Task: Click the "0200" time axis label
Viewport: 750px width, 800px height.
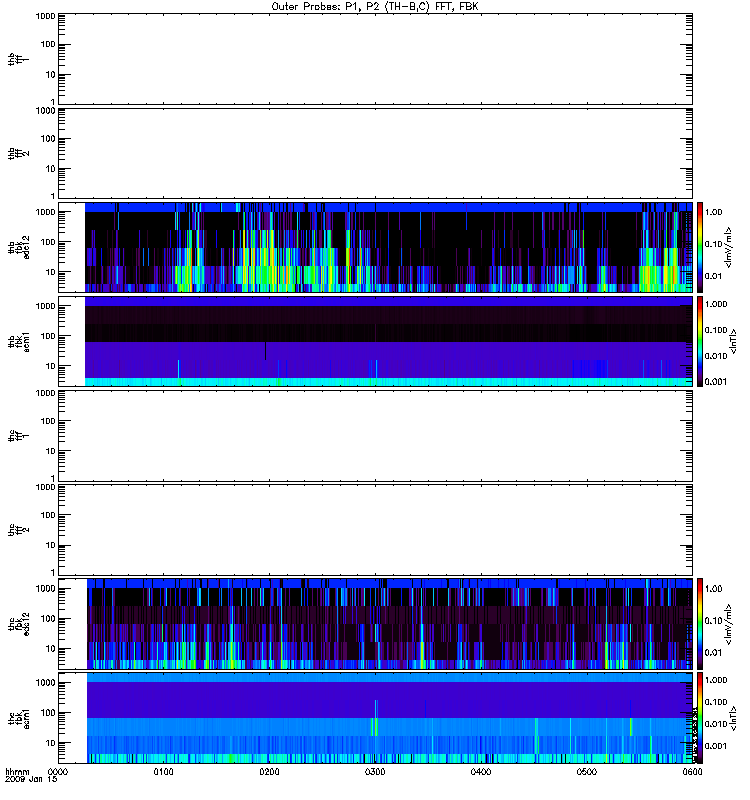Action: (x=269, y=772)
